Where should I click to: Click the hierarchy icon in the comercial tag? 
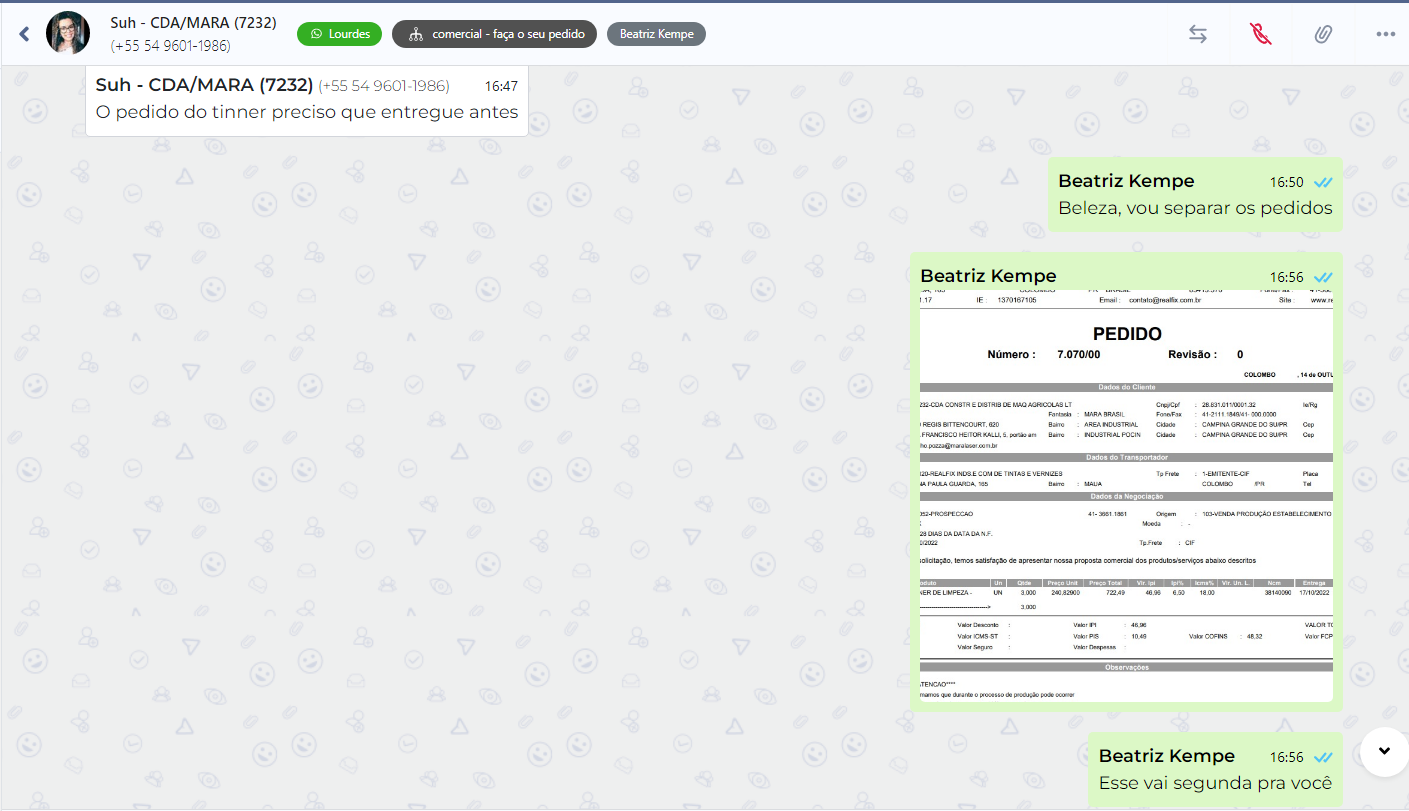pyautogui.click(x=416, y=34)
